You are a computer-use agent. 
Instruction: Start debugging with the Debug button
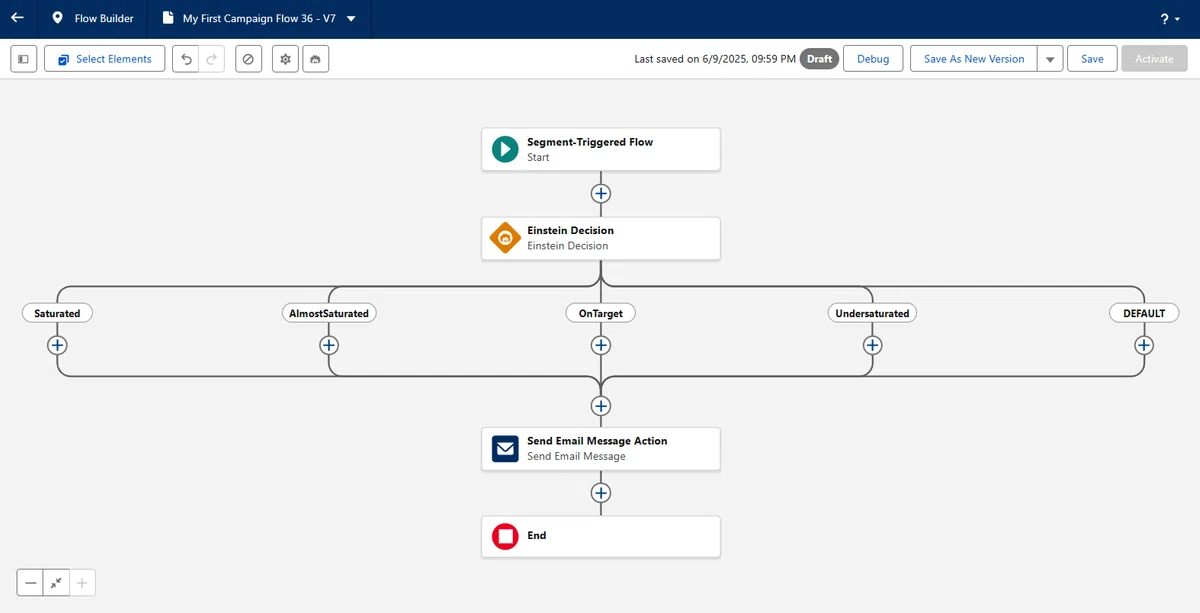(x=873, y=59)
